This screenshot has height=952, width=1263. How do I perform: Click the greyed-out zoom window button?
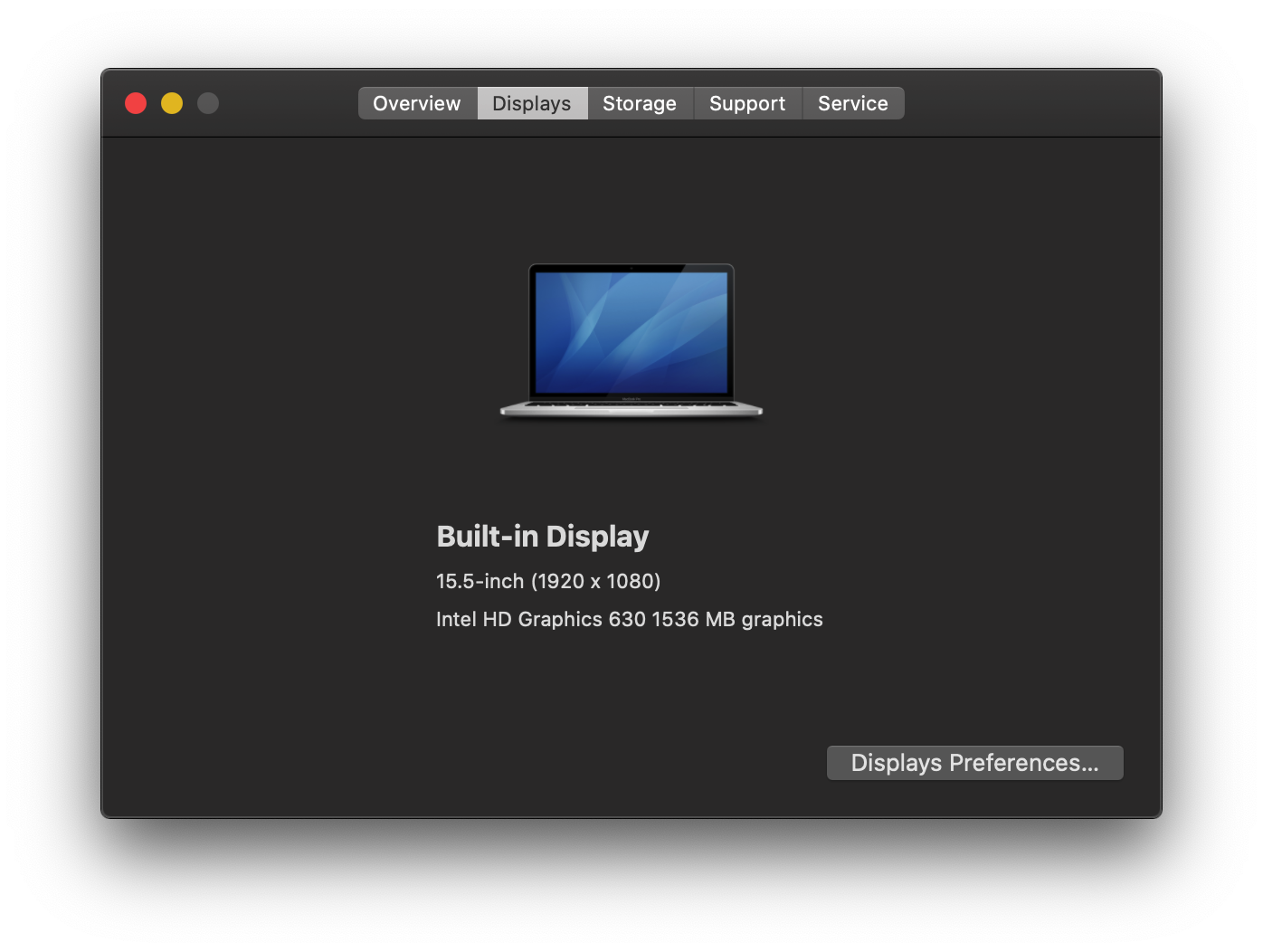click(208, 103)
